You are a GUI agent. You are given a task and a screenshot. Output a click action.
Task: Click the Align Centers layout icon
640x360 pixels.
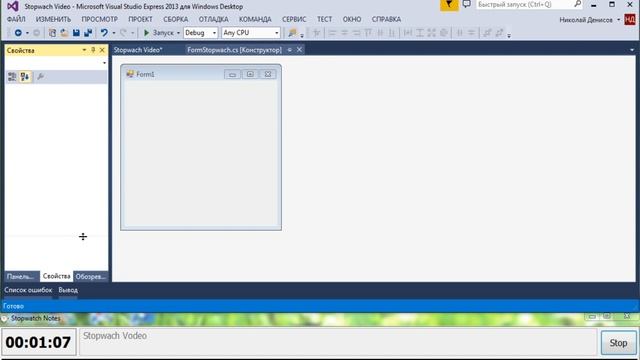(x=344, y=33)
